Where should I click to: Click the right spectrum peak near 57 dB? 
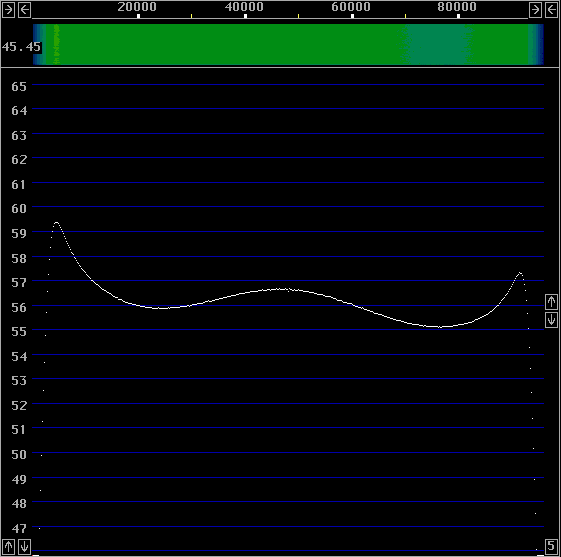[520, 273]
